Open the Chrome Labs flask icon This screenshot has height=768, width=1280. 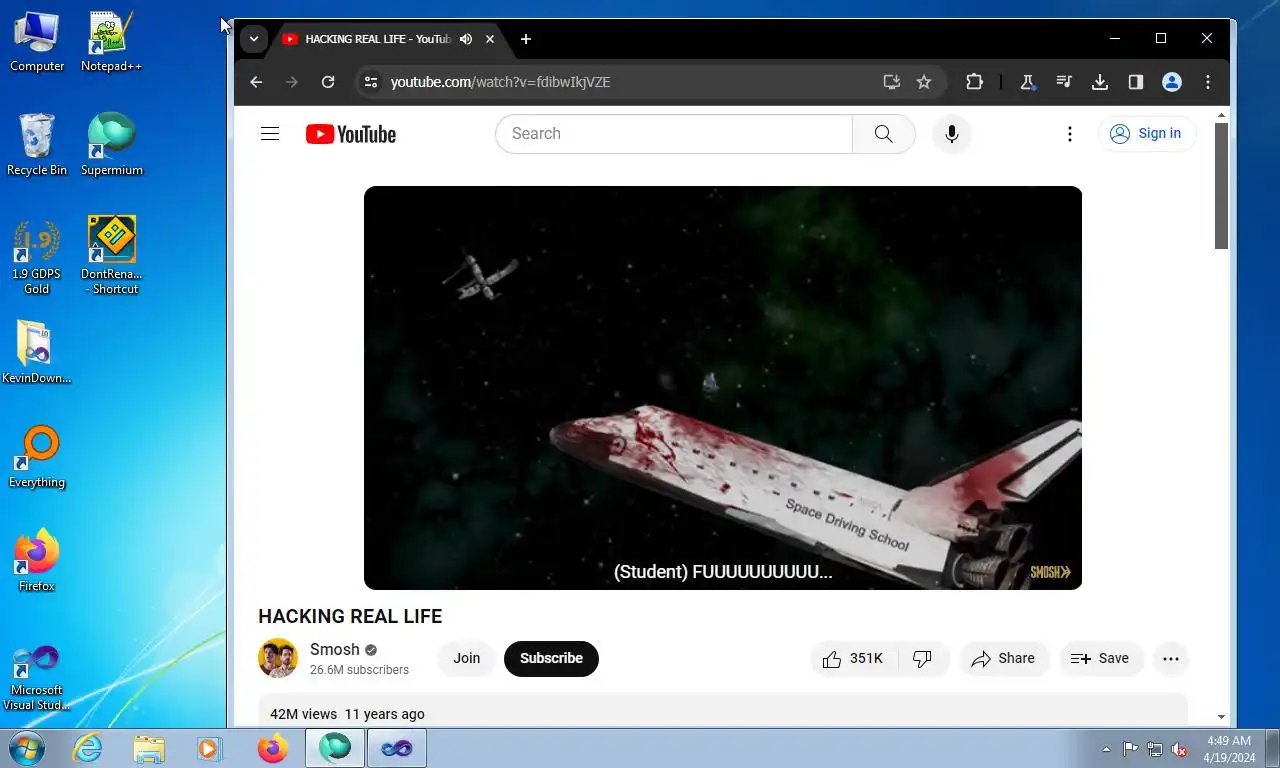(x=1027, y=82)
